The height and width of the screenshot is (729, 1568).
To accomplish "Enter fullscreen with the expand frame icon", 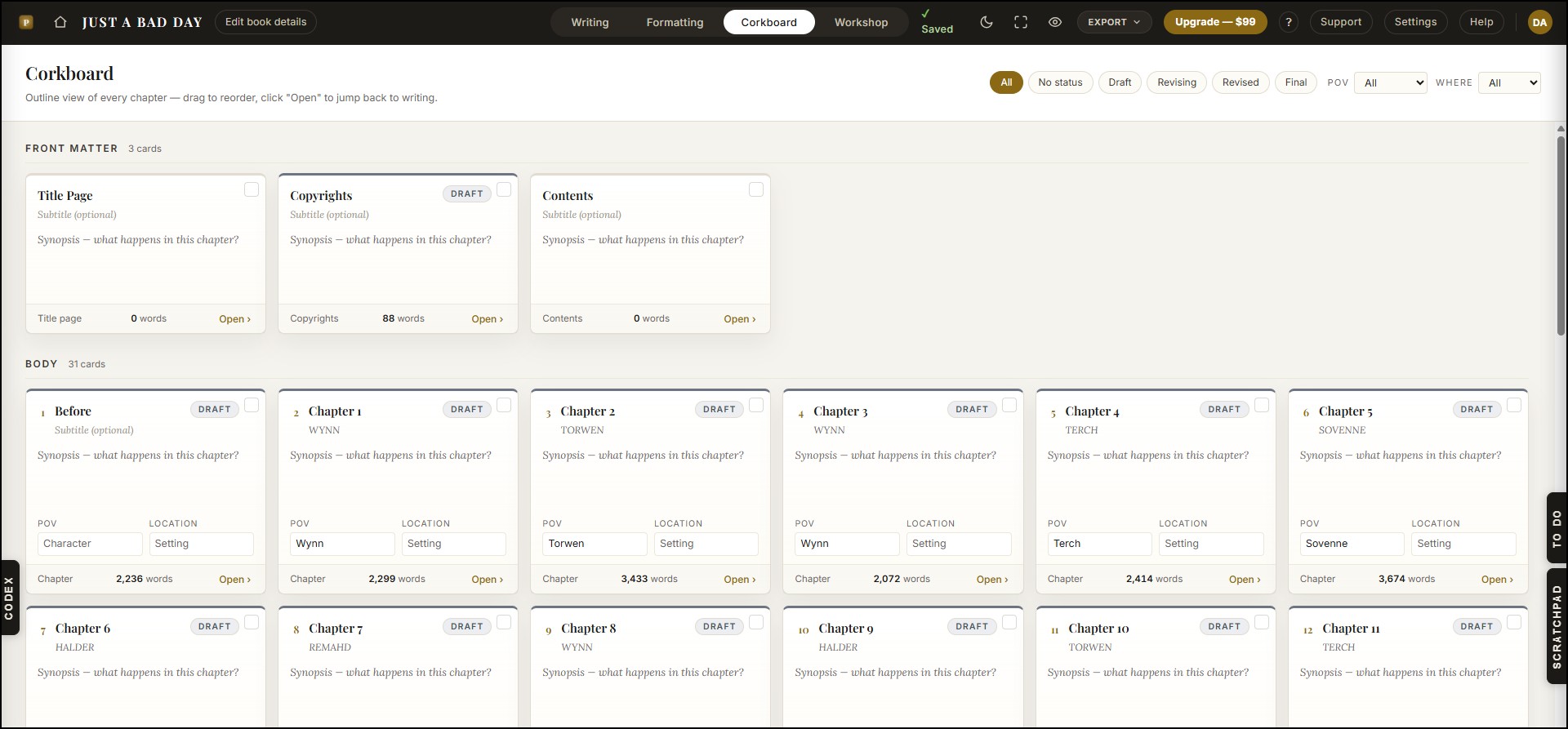I will coord(1021,22).
